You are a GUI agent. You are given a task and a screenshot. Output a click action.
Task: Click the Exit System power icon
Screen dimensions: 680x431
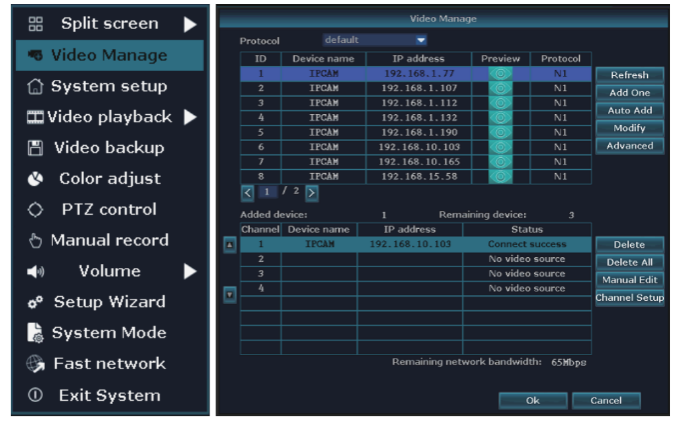point(33,395)
